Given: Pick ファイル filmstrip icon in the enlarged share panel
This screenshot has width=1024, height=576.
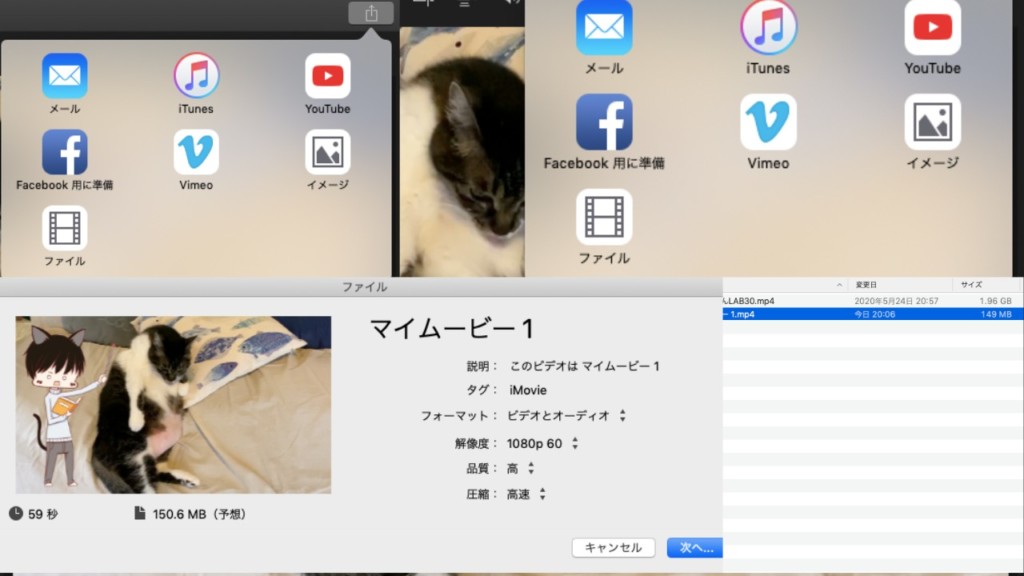Looking at the screenshot, I should [604, 217].
